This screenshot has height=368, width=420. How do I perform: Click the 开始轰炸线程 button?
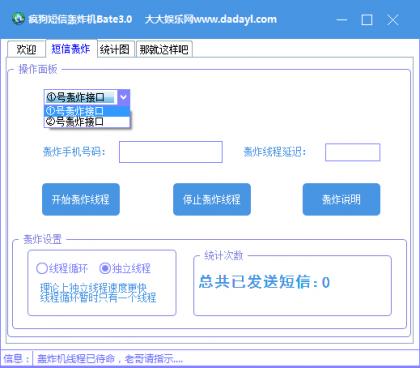click(x=81, y=199)
